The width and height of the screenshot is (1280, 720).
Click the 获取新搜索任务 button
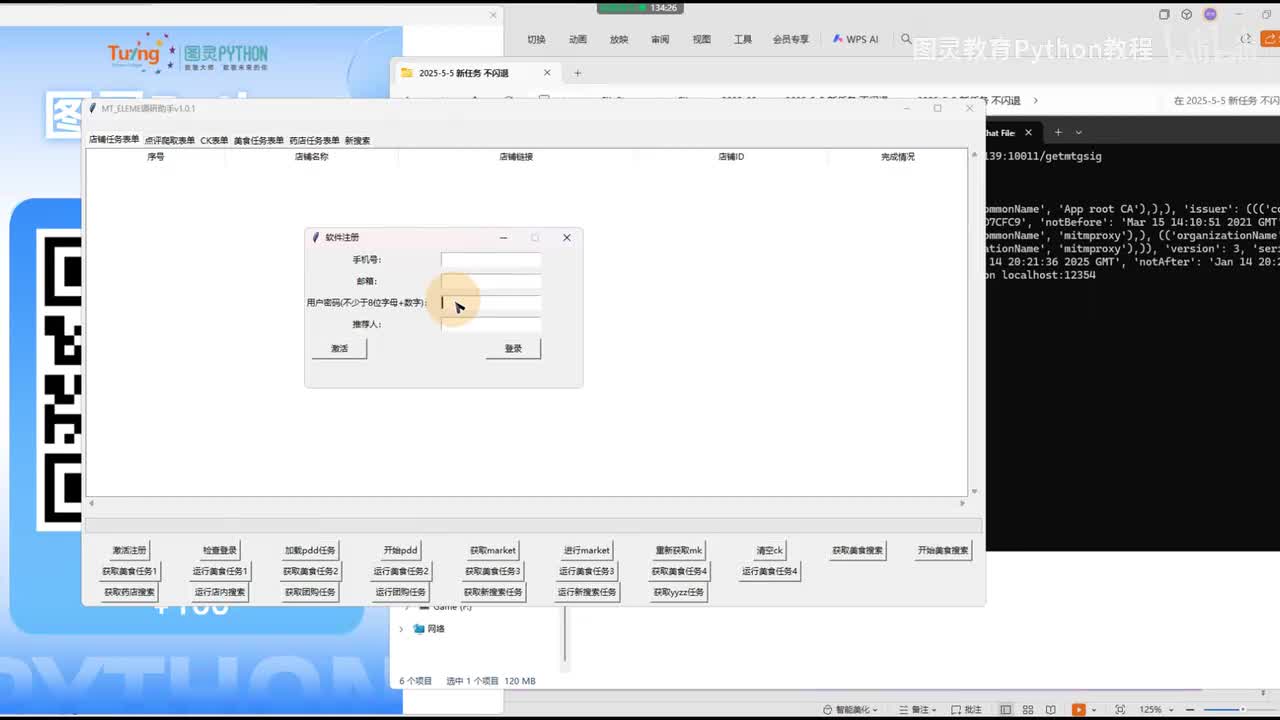(x=493, y=592)
